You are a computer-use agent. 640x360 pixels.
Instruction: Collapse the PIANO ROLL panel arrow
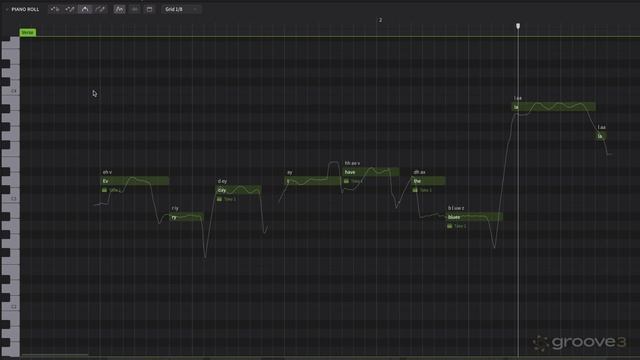(x=7, y=9)
